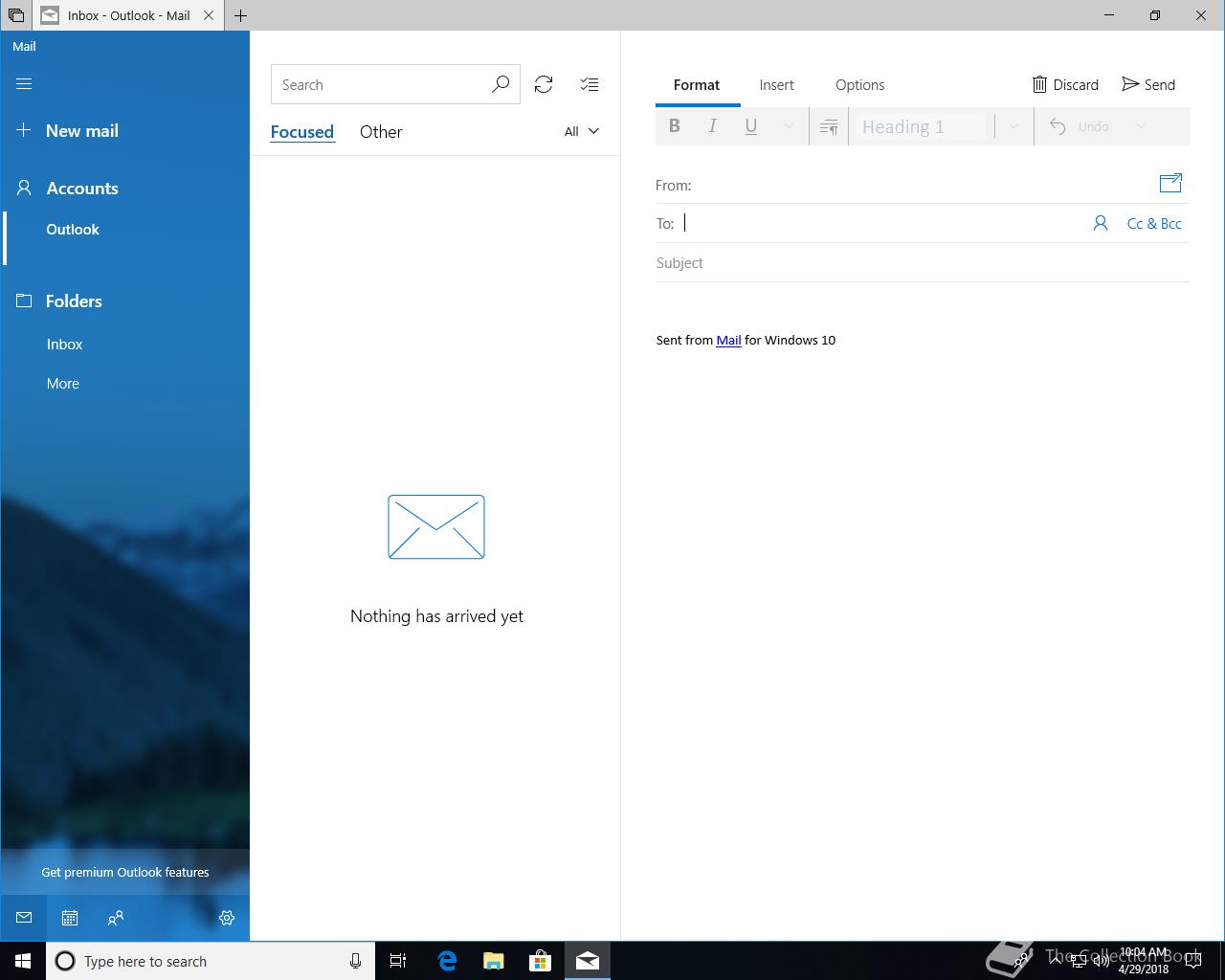Start a New mail message
Image resolution: width=1225 pixels, height=980 pixels.
[x=67, y=131]
